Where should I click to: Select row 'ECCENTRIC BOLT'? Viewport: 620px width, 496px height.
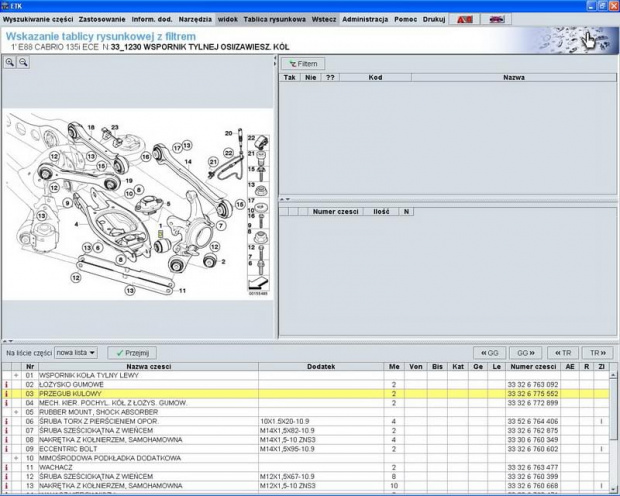305,449
